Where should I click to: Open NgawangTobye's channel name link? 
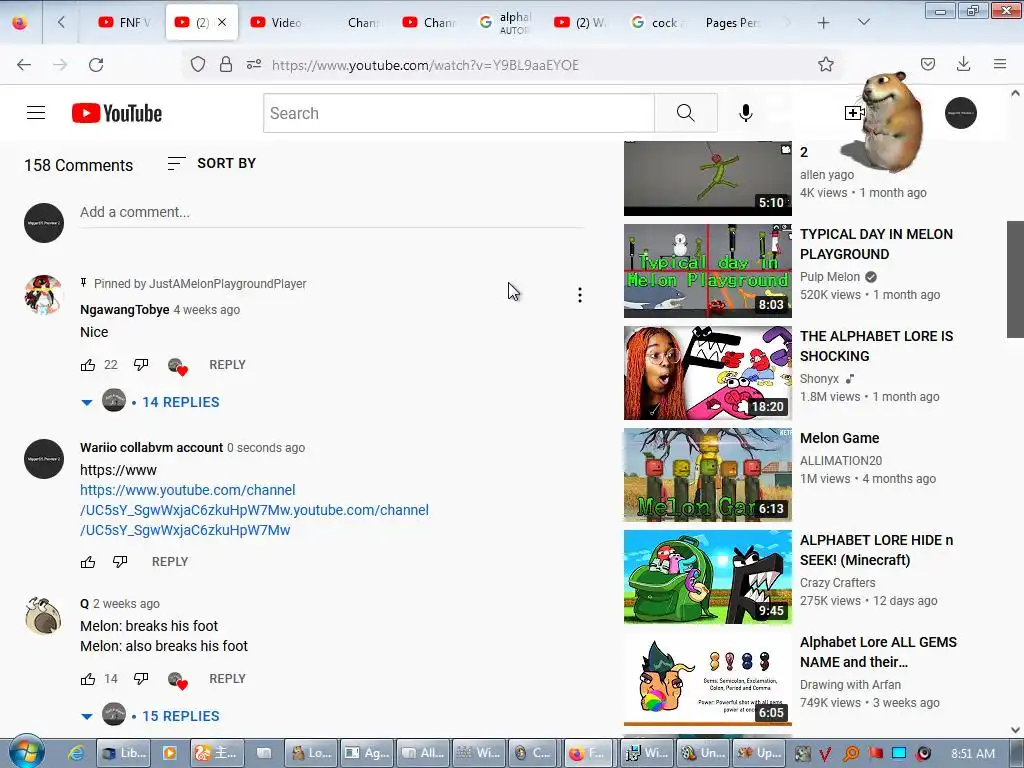coord(125,310)
